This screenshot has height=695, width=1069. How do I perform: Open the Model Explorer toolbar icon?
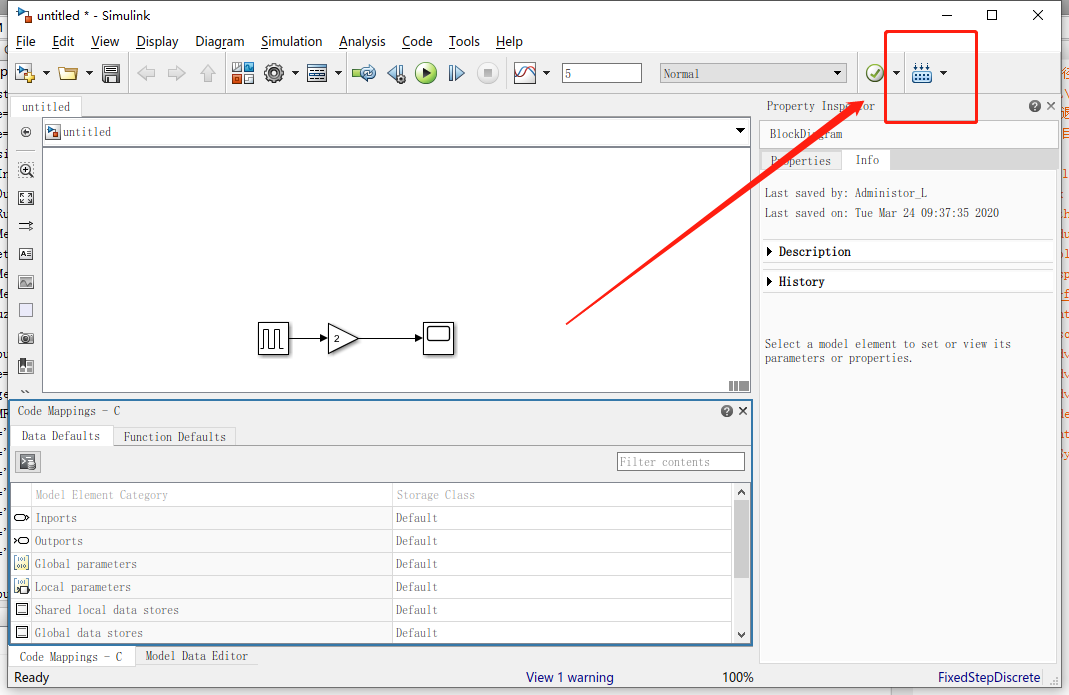[x=317, y=73]
